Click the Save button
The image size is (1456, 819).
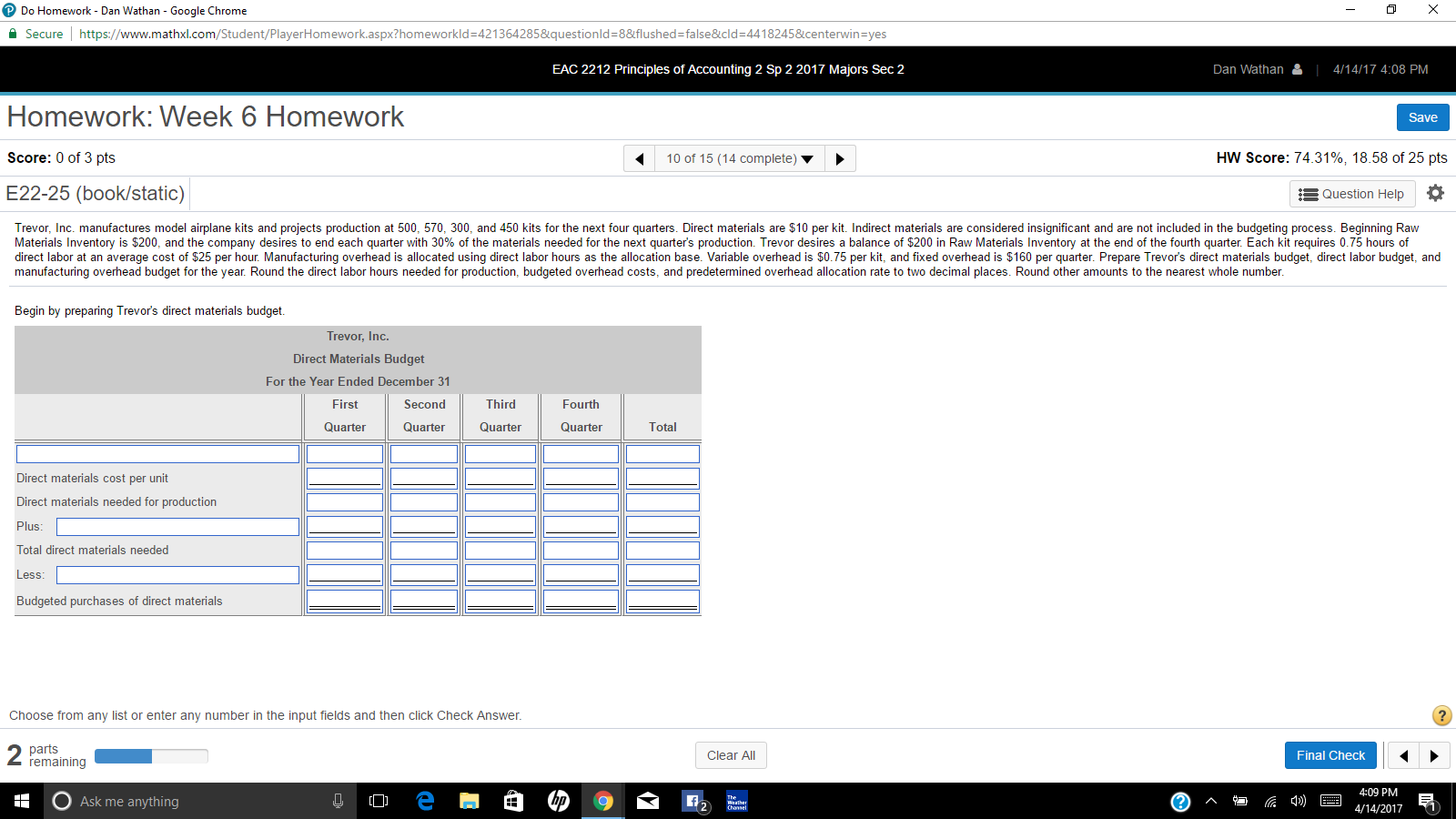1422,117
